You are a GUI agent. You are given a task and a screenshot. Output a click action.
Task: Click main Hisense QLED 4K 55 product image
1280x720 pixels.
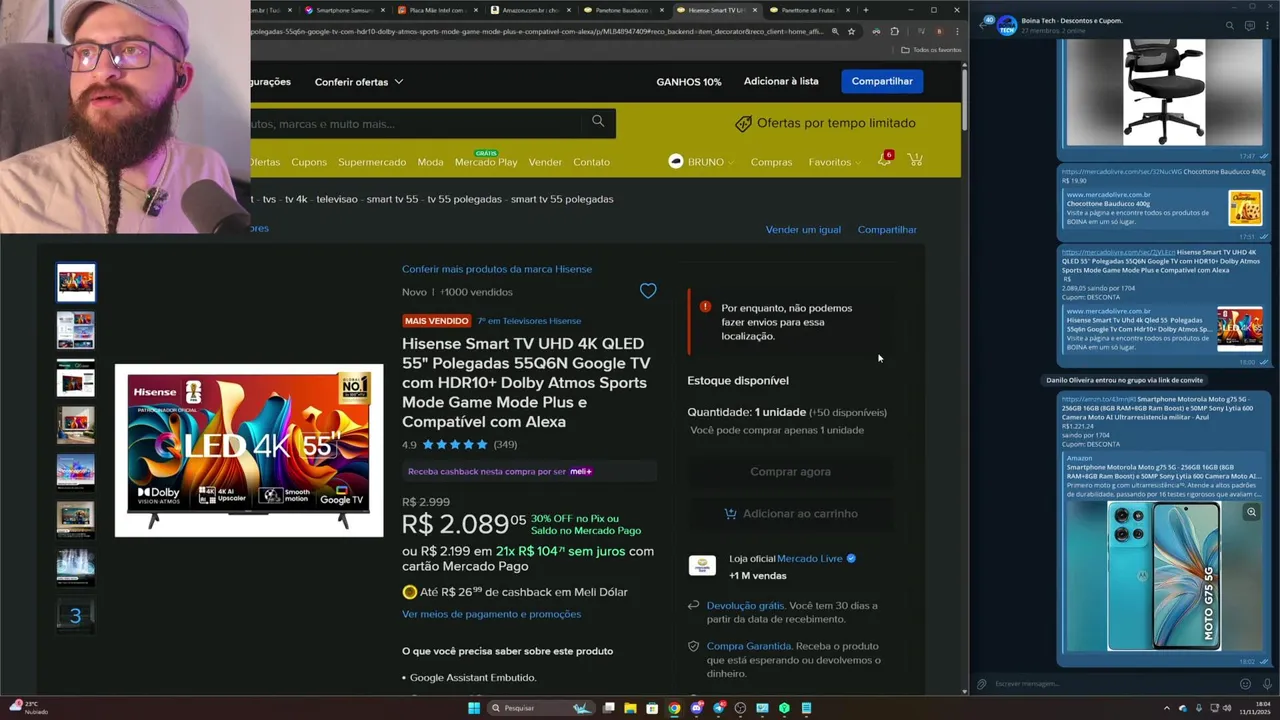(x=249, y=450)
